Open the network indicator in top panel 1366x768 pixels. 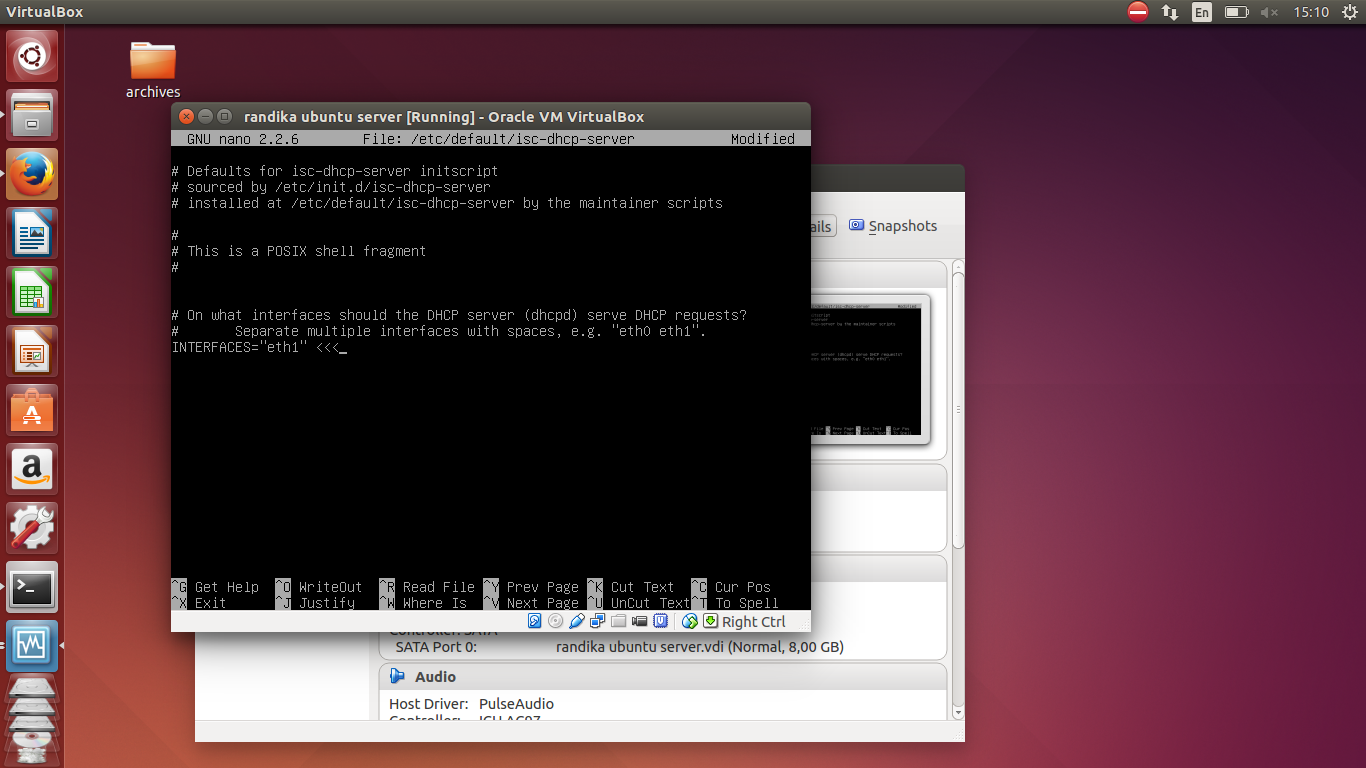point(1170,12)
